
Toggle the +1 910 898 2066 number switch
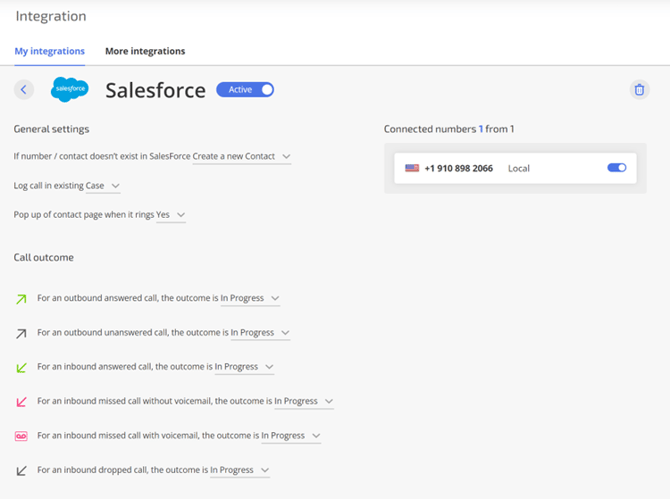(x=617, y=167)
